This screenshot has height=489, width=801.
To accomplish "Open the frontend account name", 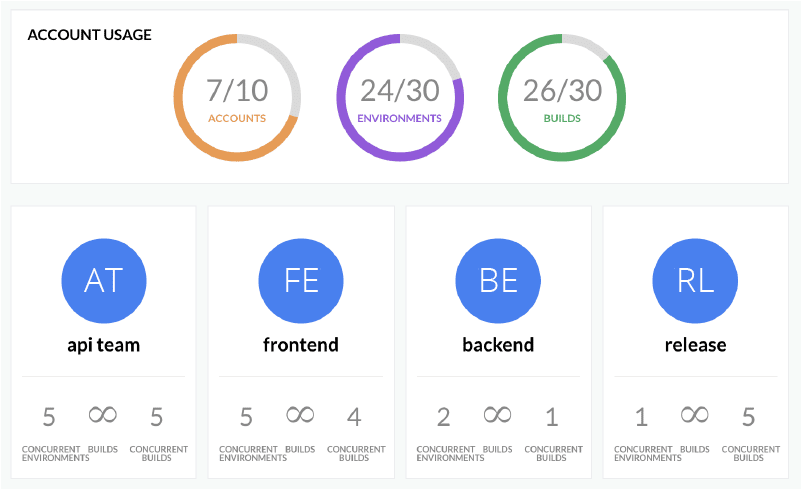I will [301, 345].
